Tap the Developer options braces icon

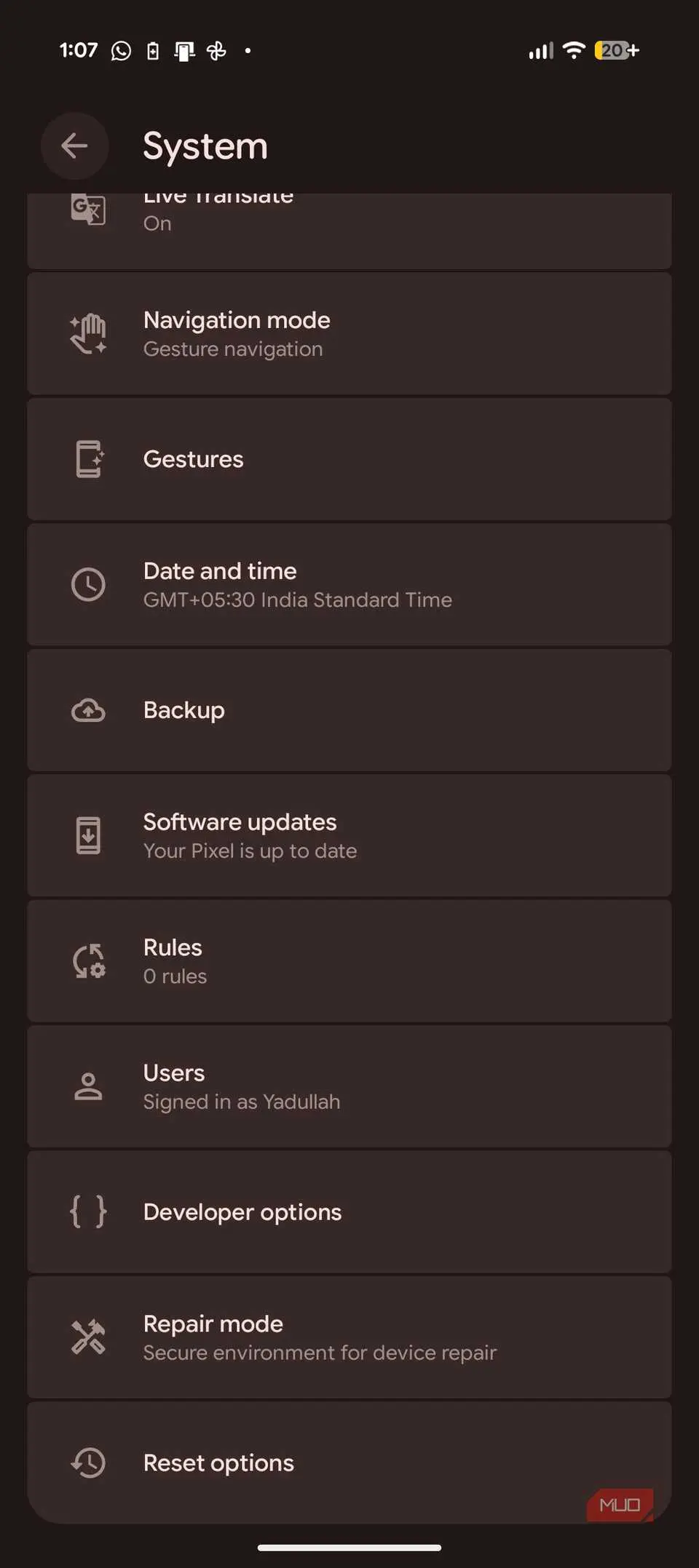pyautogui.click(x=88, y=1212)
